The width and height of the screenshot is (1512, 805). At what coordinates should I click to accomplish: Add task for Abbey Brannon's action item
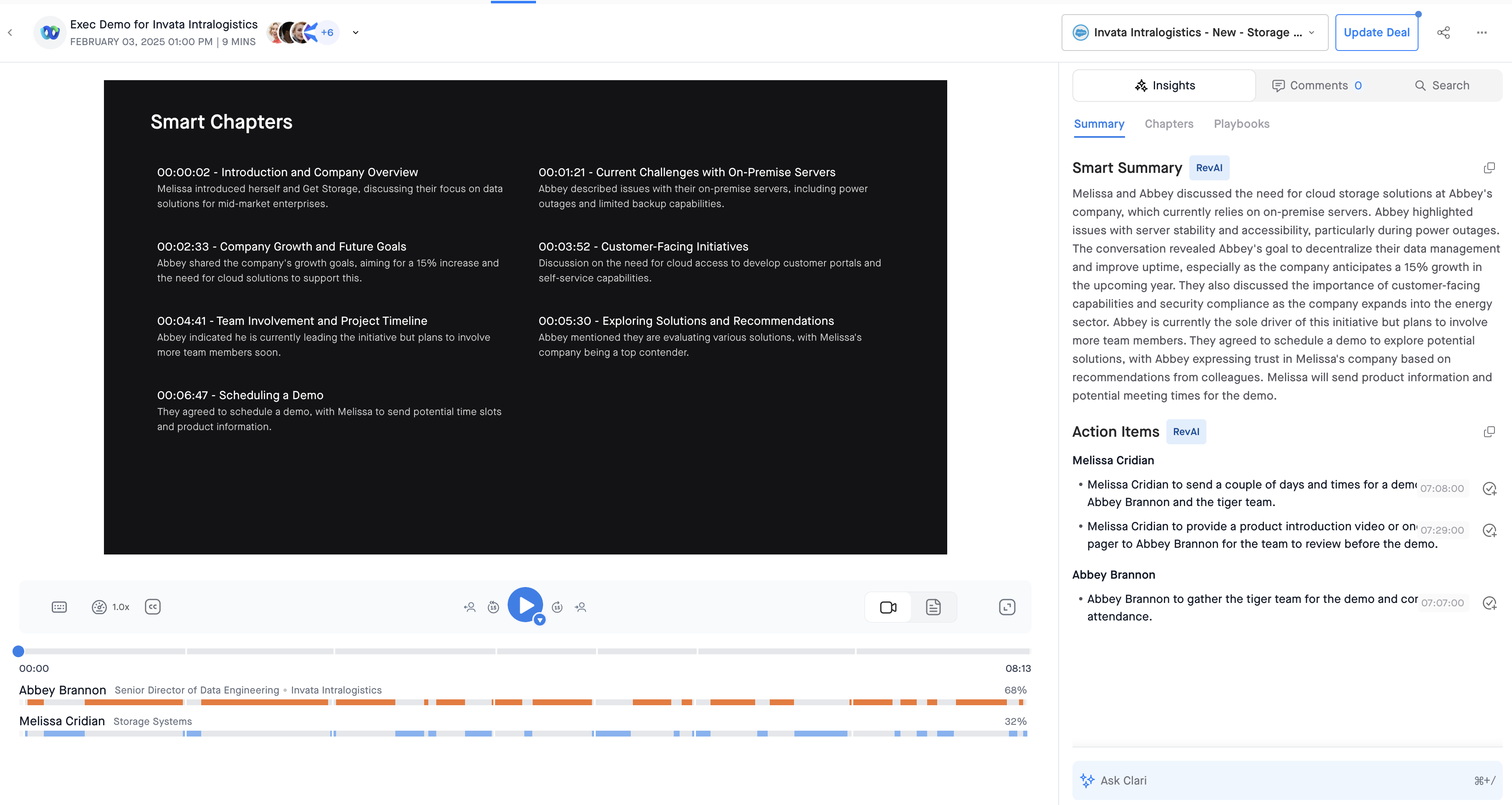1489,603
